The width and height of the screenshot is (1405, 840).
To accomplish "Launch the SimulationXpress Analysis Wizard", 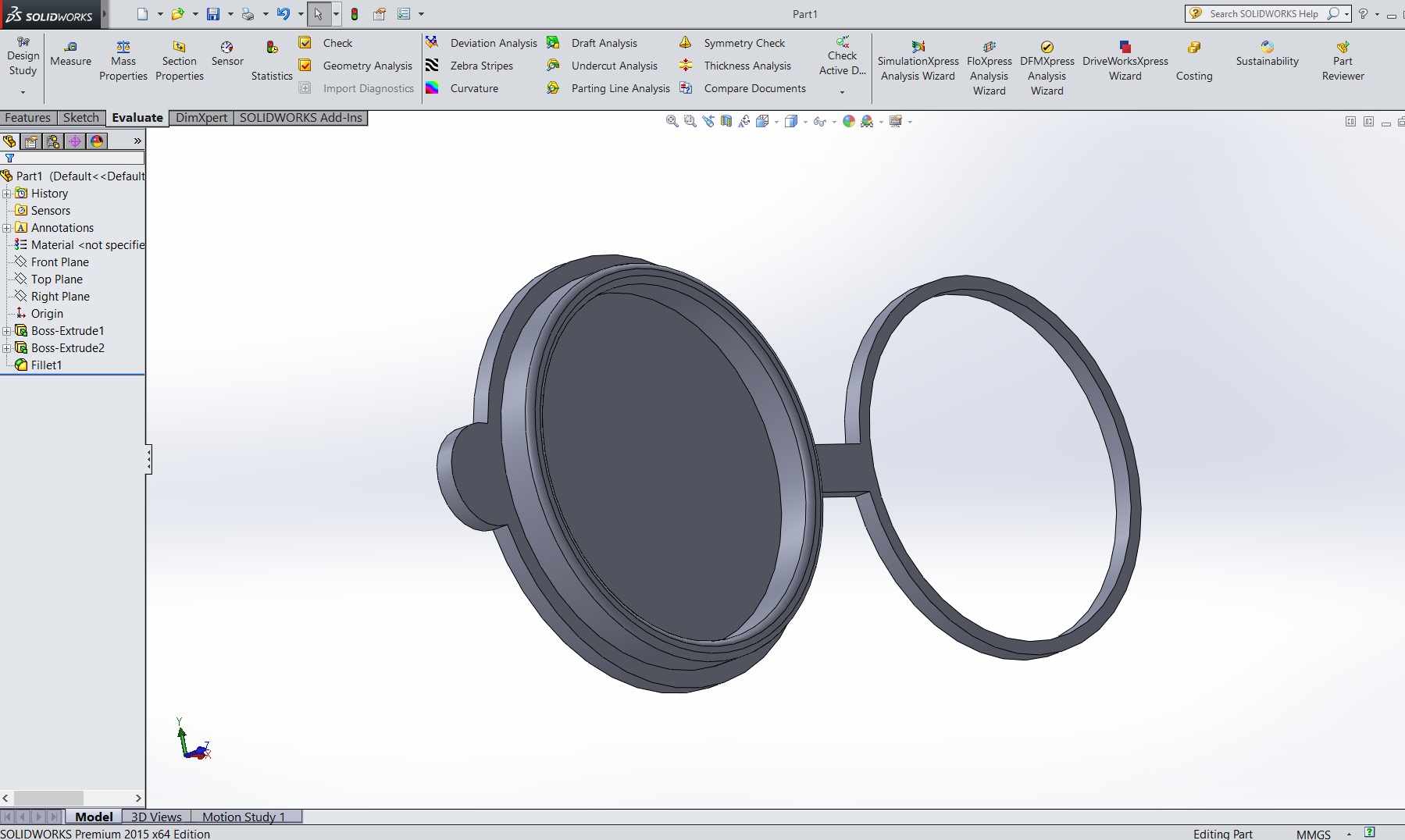I will 918,60.
